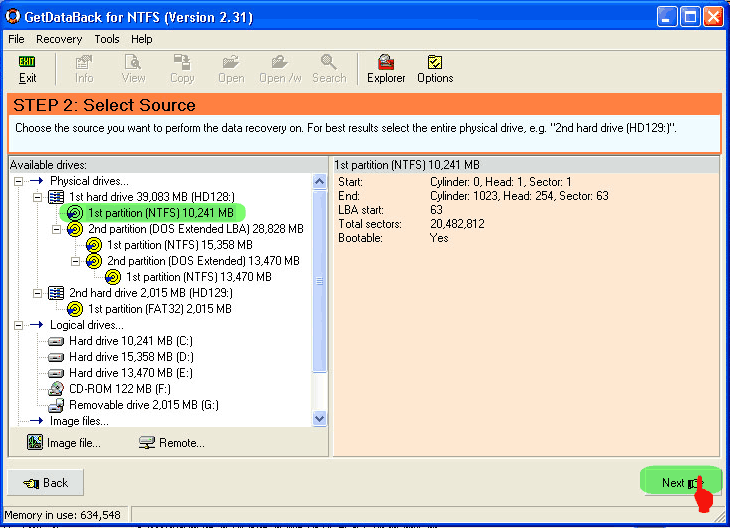Click the icon of the DOS Extended 13,470 MB partition
This screenshot has width=730, height=528.
point(94,261)
